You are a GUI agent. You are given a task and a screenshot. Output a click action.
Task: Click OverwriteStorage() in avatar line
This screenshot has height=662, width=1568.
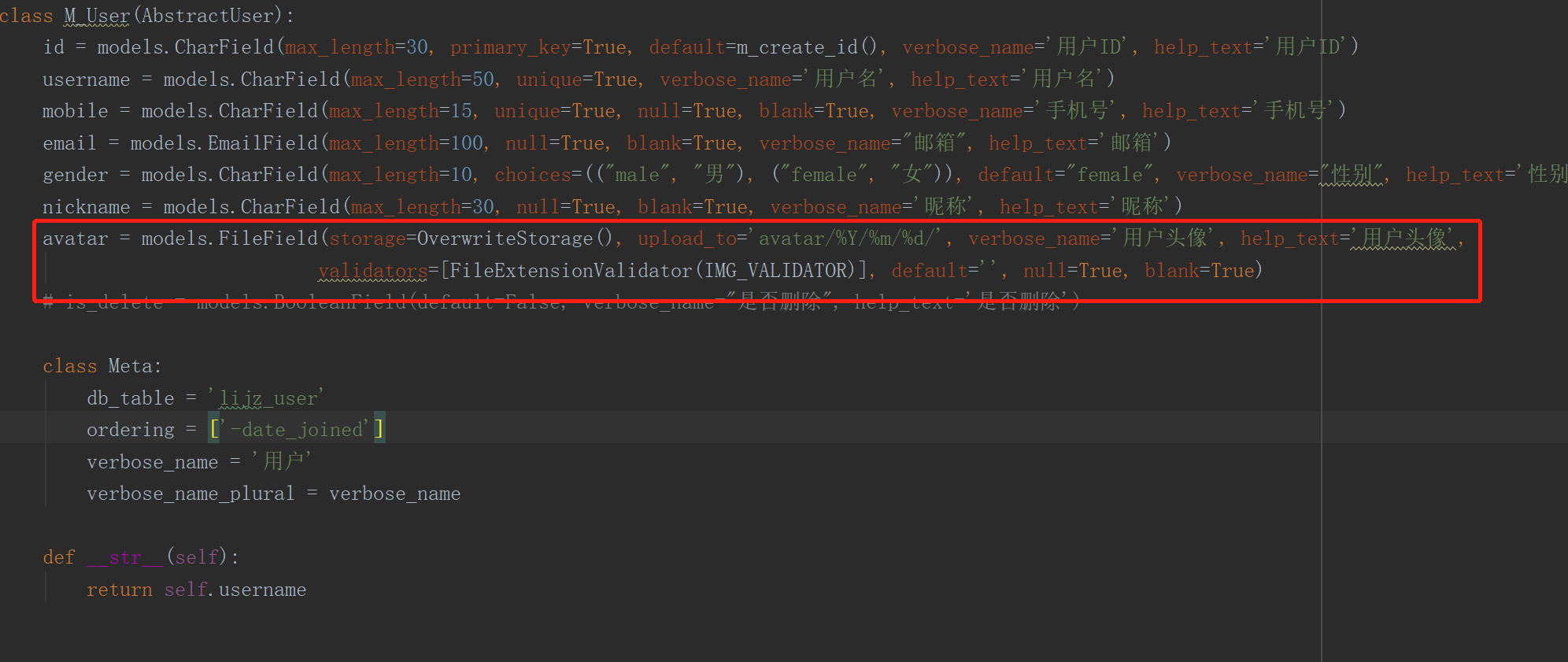pyautogui.click(x=514, y=239)
